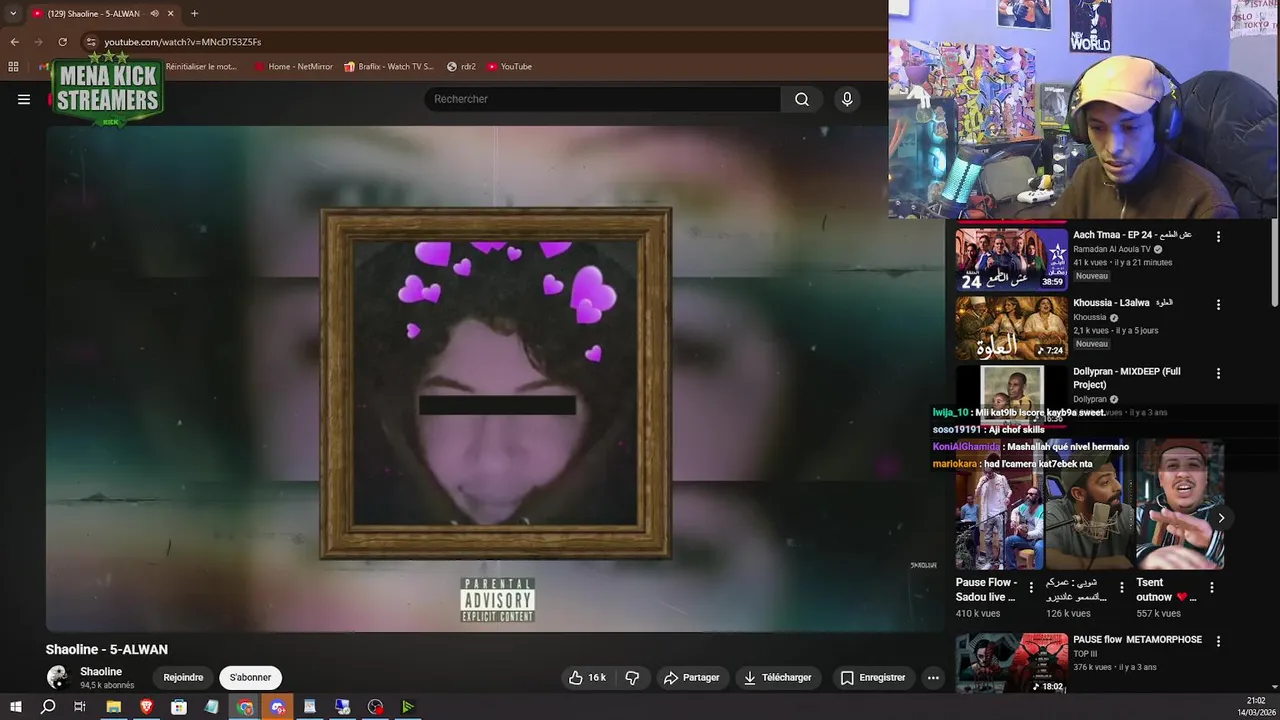Open more actions ellipsis under the video
The height and width of the screenshot is (720, 1280).
(x=933, y=677)
